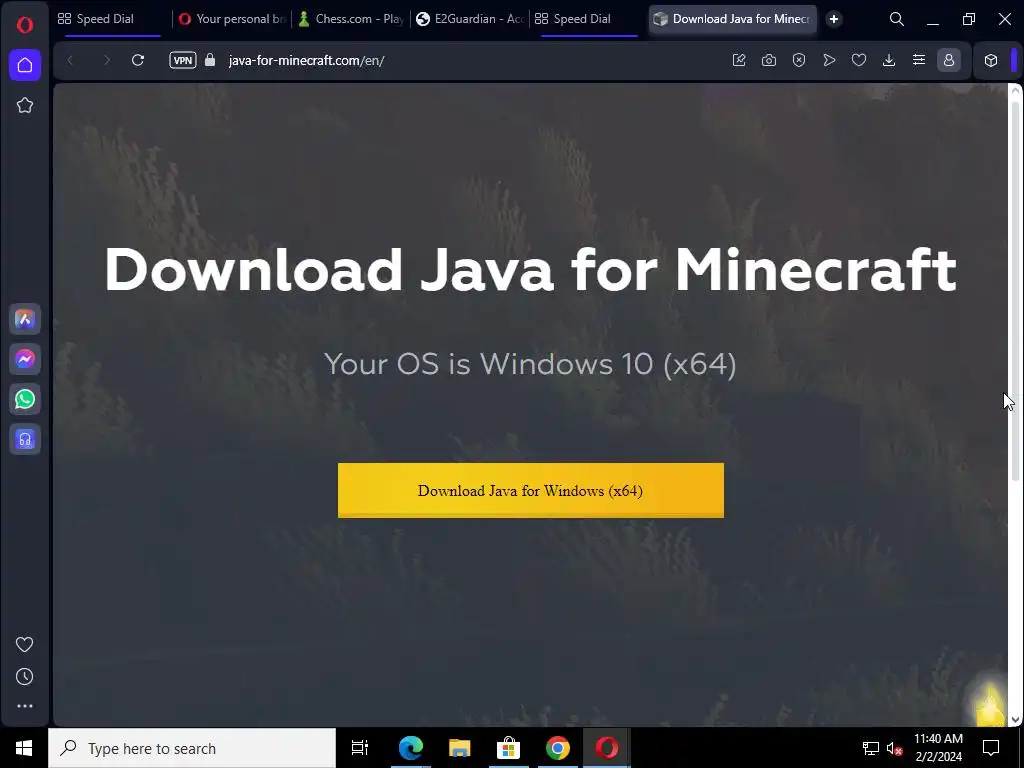Open Easy Setup sliders icon
The image size is (1024, 768).
[x=919, y=60]
